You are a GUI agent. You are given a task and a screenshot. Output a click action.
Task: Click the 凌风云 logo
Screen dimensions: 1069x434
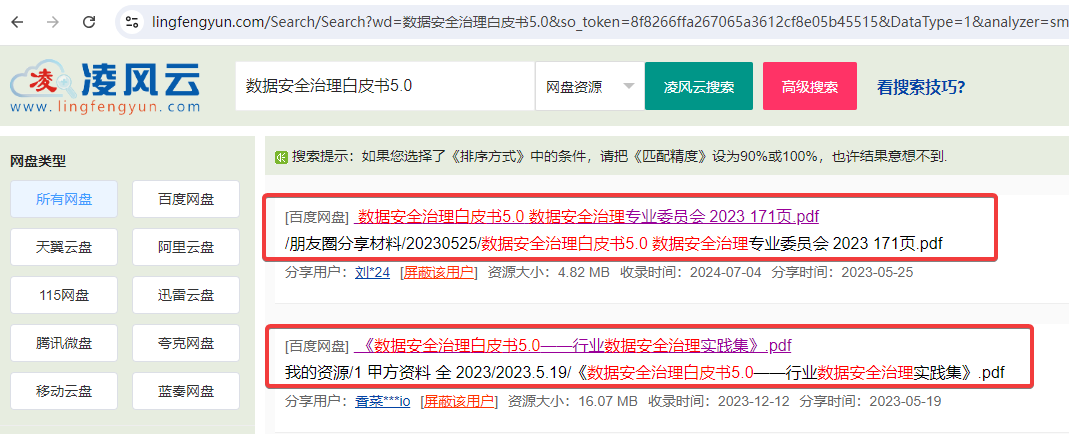[105, 86]
